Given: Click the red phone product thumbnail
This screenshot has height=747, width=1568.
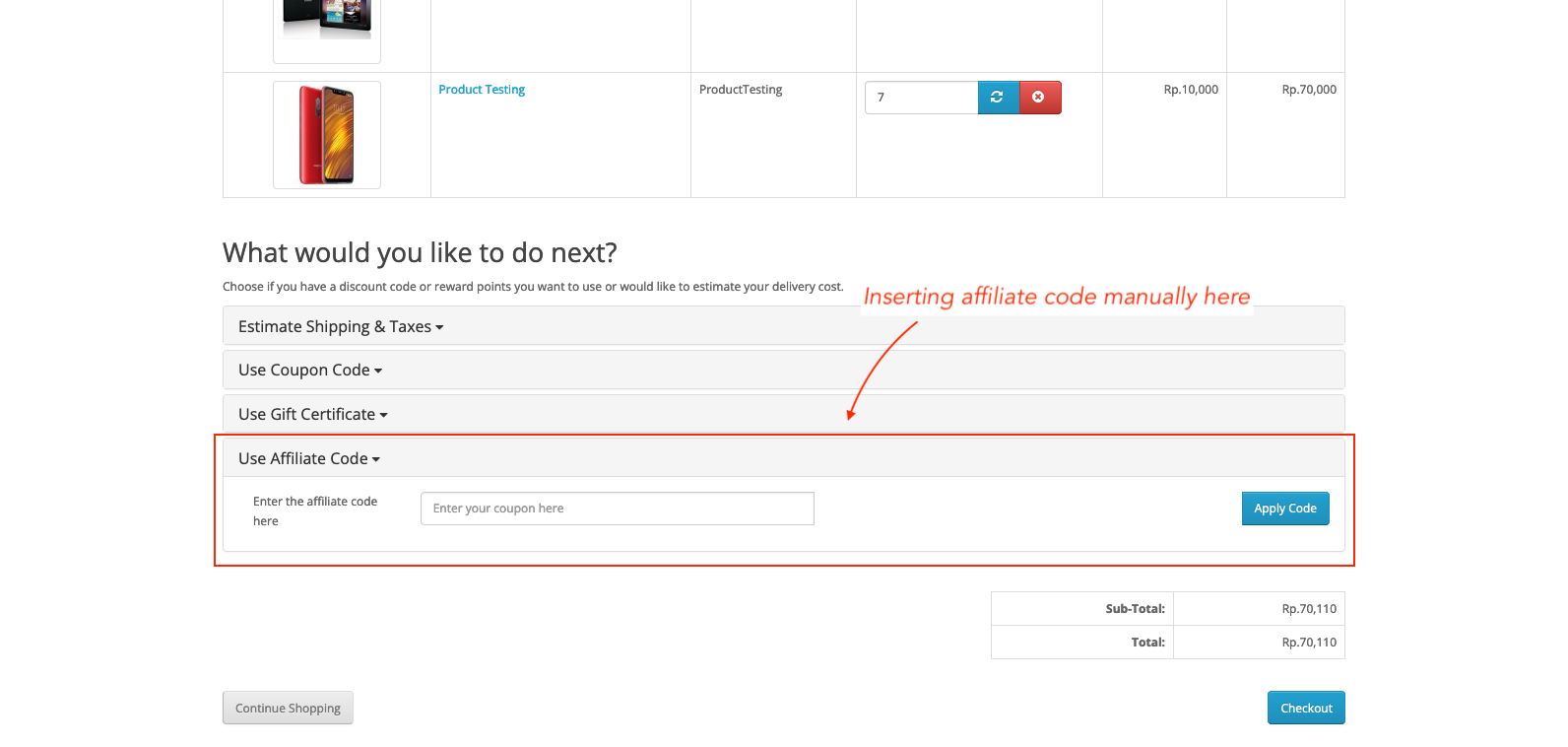Looking at the screenshot, I should pyautogui.click(x=327, y=135).
